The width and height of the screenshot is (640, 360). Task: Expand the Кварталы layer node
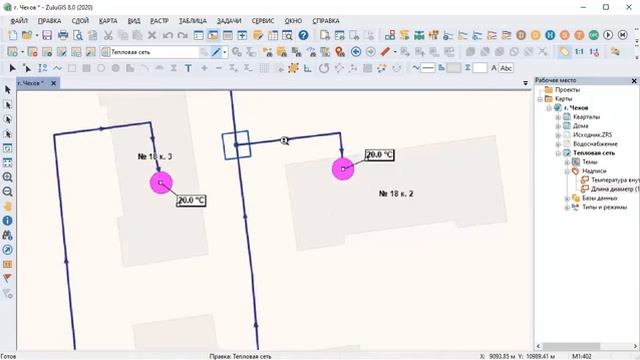pyautogui.click(x=558, y=117)
